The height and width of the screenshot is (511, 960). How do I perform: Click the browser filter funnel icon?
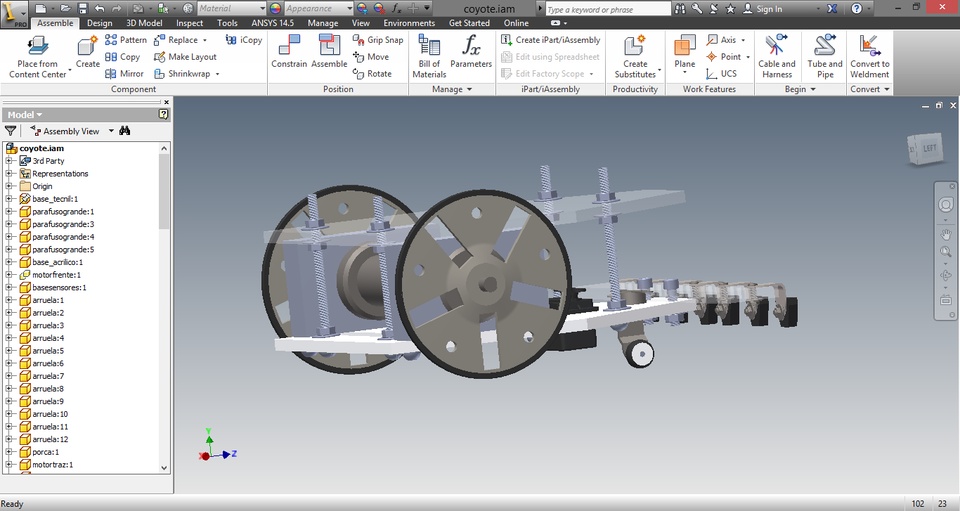[x=10, y=130]
